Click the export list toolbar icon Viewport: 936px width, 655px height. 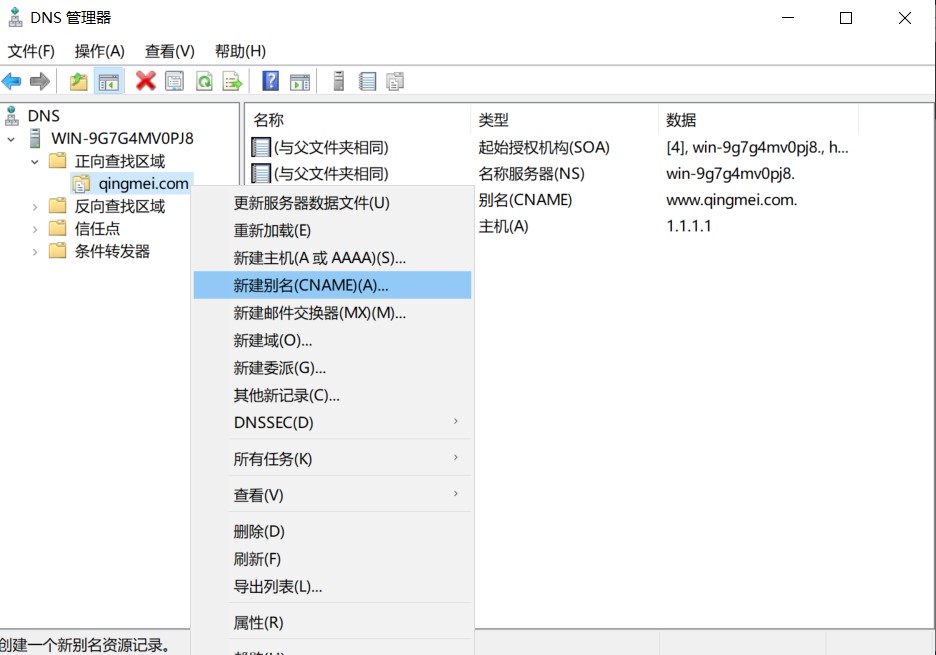pyautogui.click(x=232, y=81)
